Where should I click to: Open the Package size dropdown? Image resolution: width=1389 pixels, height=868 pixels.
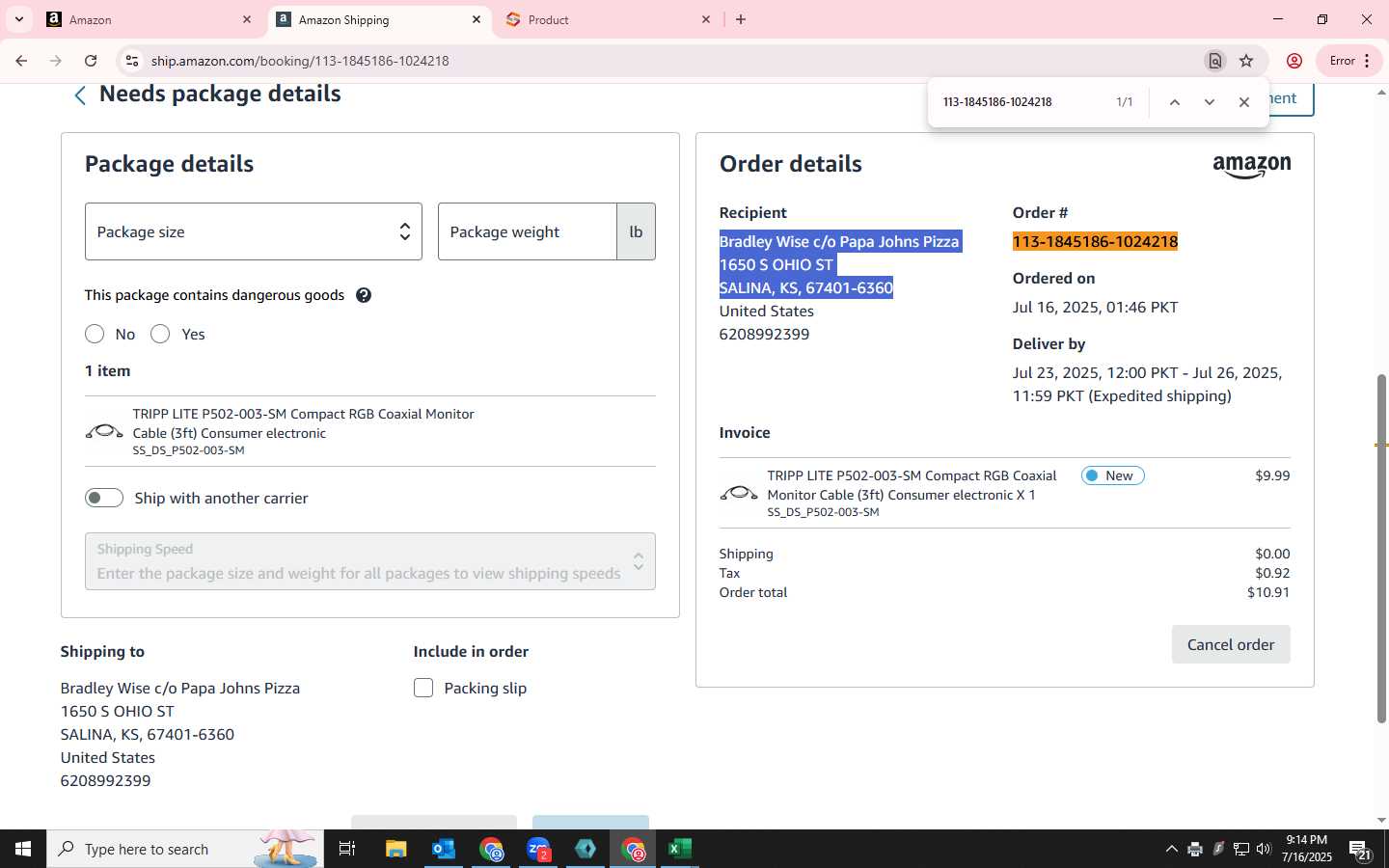(x=254, y=231)
